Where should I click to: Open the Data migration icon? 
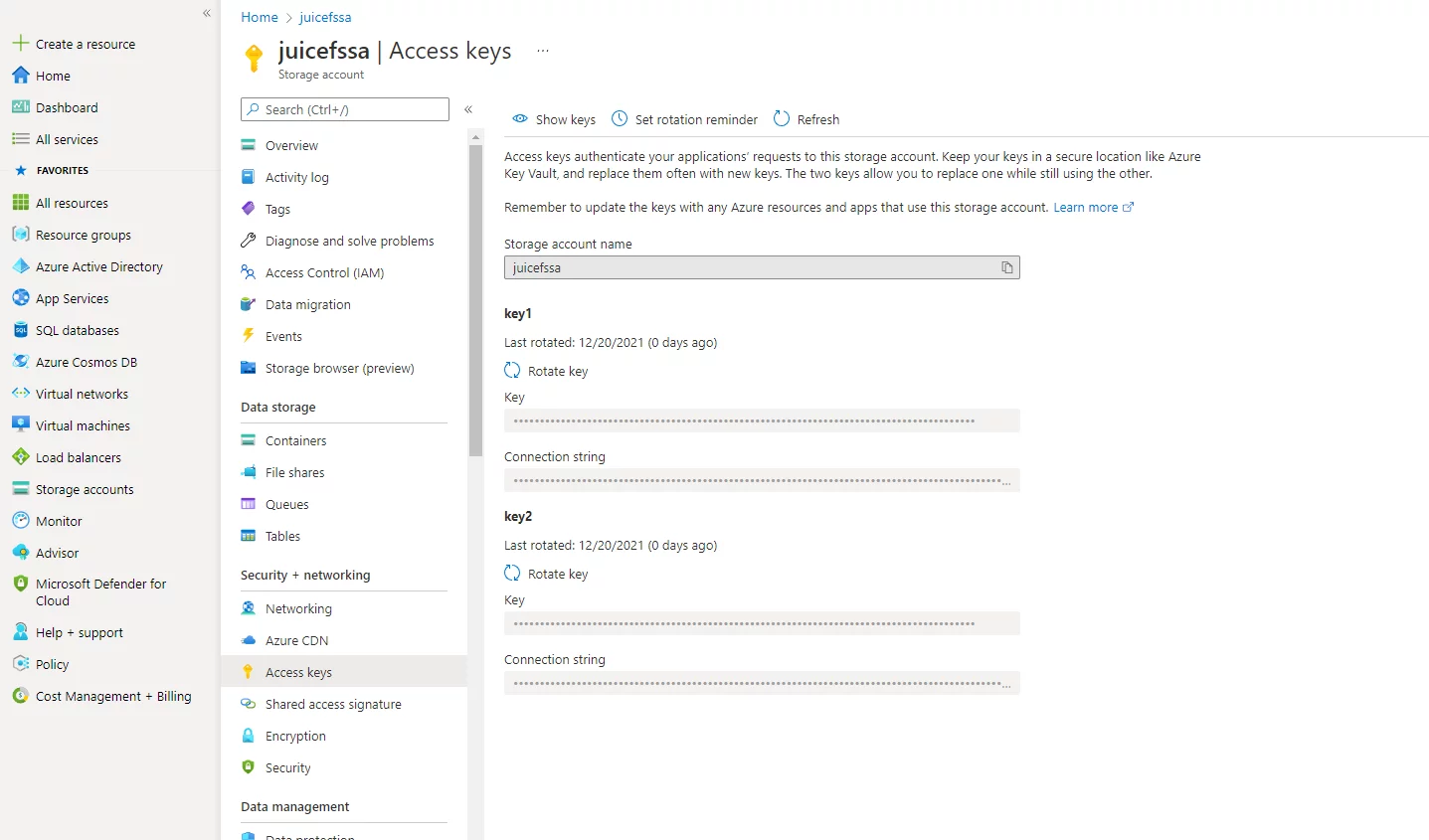[249, 304]
